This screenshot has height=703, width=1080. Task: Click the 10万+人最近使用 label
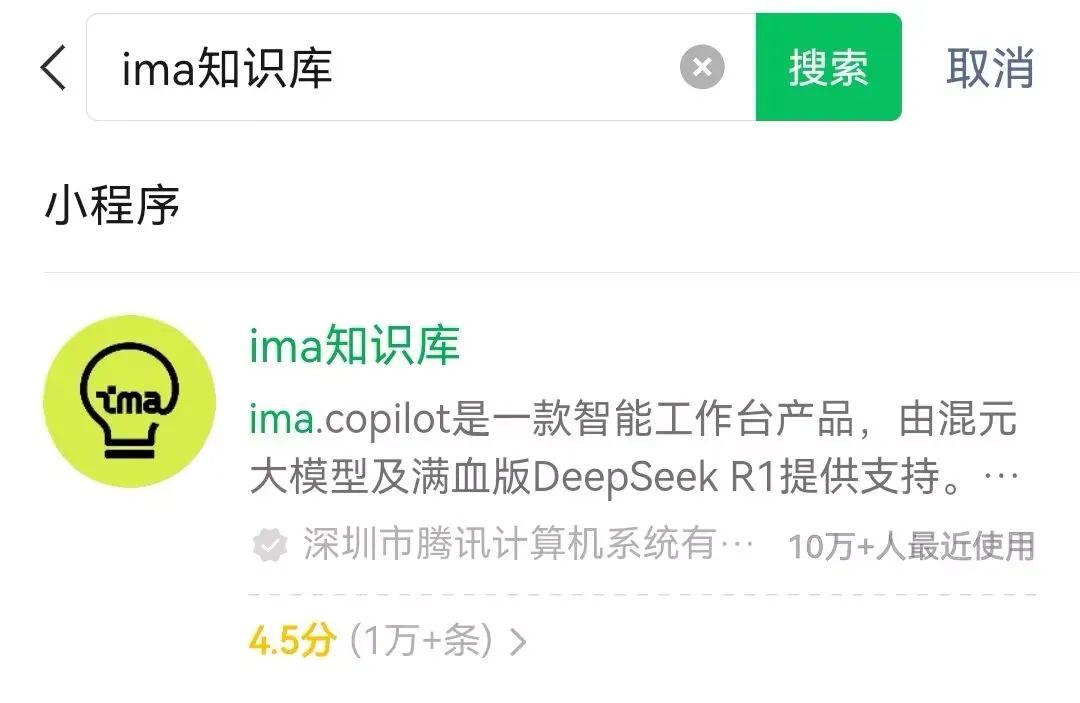[911, 546]
